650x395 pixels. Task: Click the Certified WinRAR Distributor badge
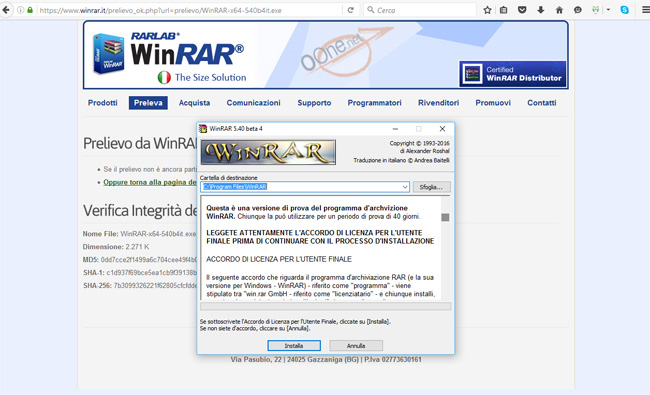pos(512,74)
